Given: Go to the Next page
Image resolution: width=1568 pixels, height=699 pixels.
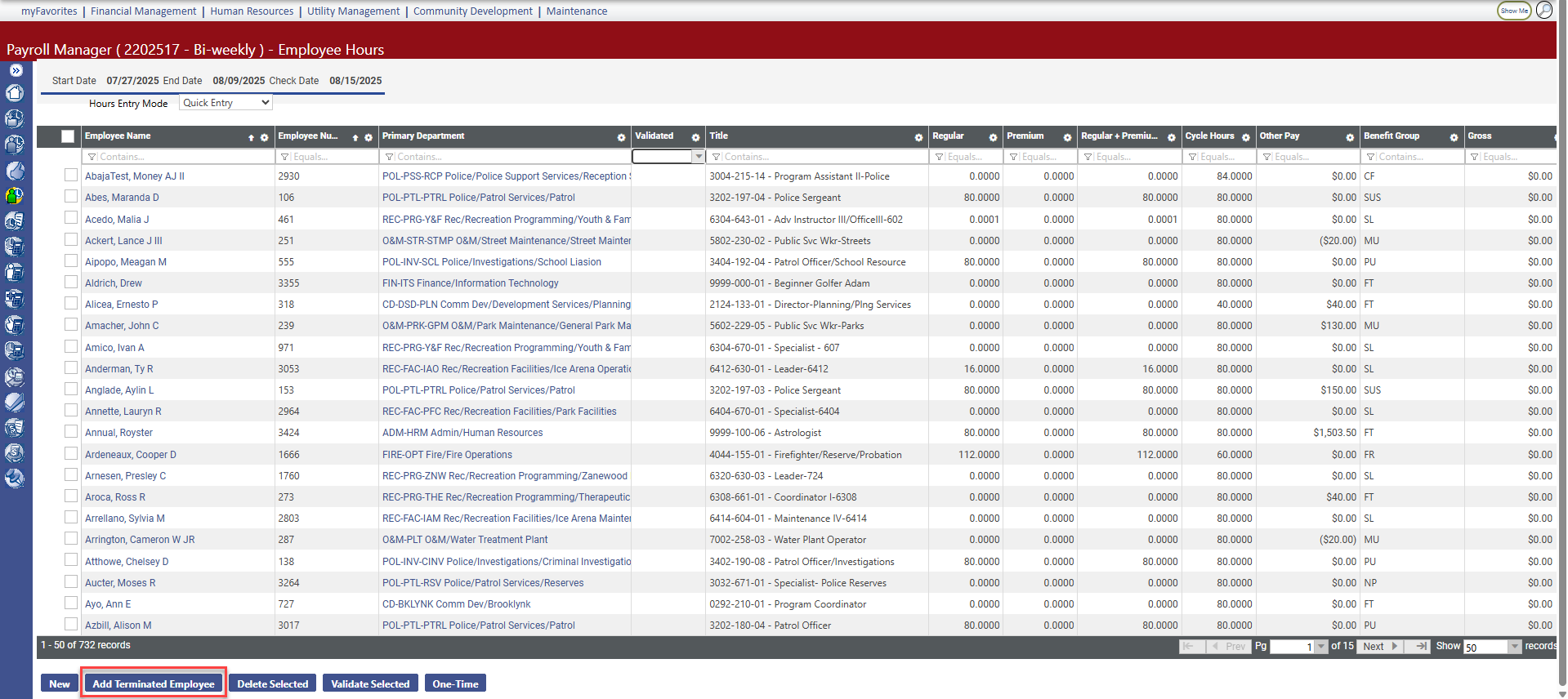Looking at the screenshot, I should [x=1381, y=646].
